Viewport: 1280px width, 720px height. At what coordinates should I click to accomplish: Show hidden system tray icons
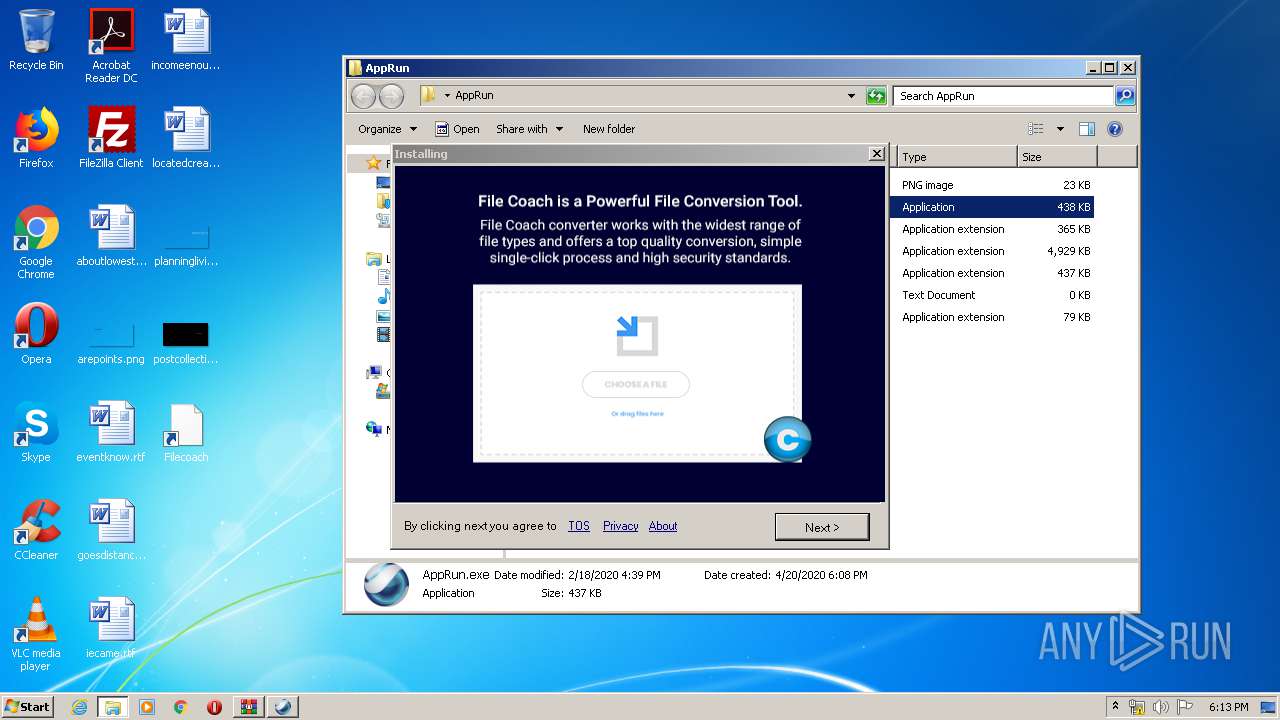pos(1115,706)
